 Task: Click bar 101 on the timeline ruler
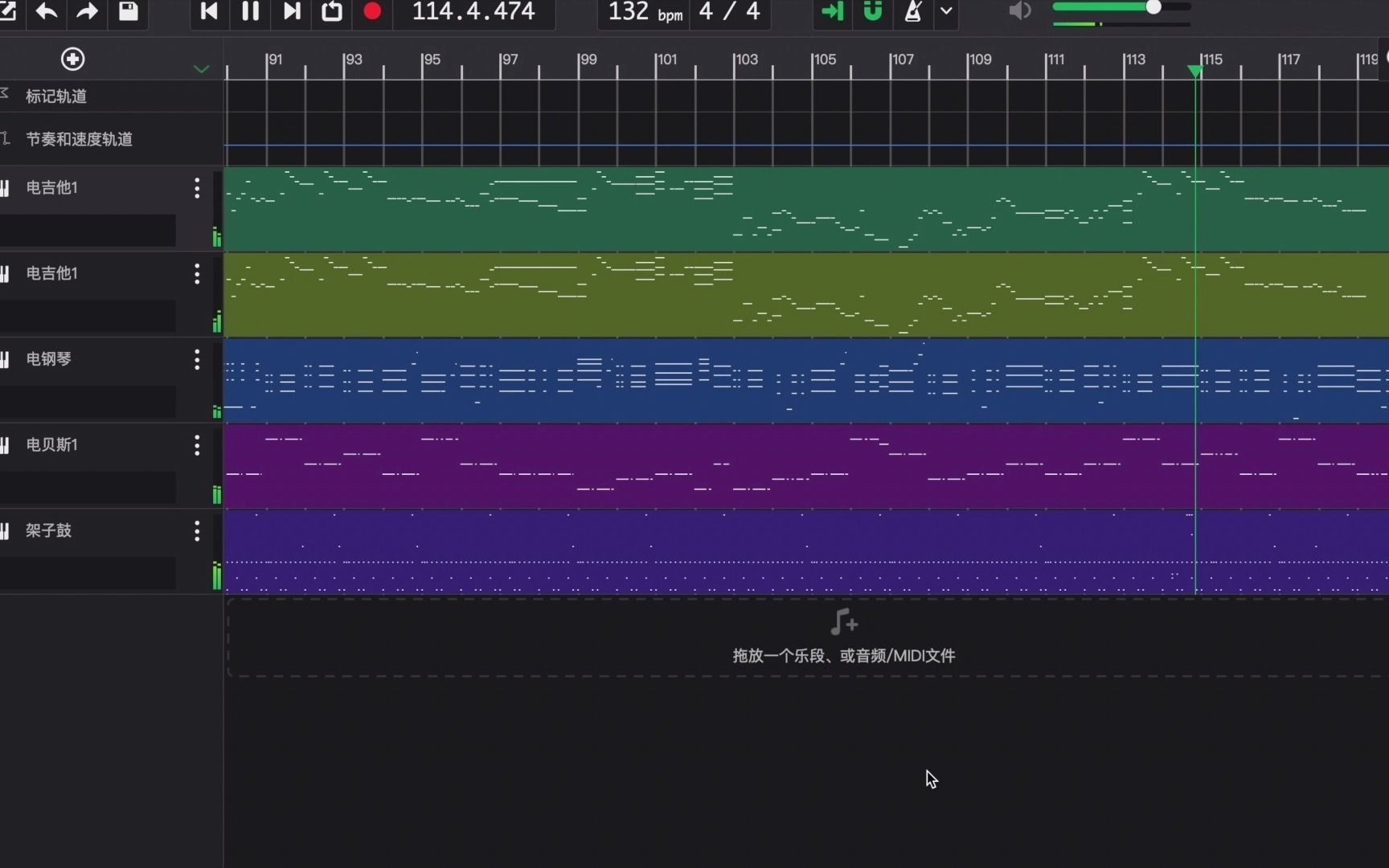pos(666,59)
